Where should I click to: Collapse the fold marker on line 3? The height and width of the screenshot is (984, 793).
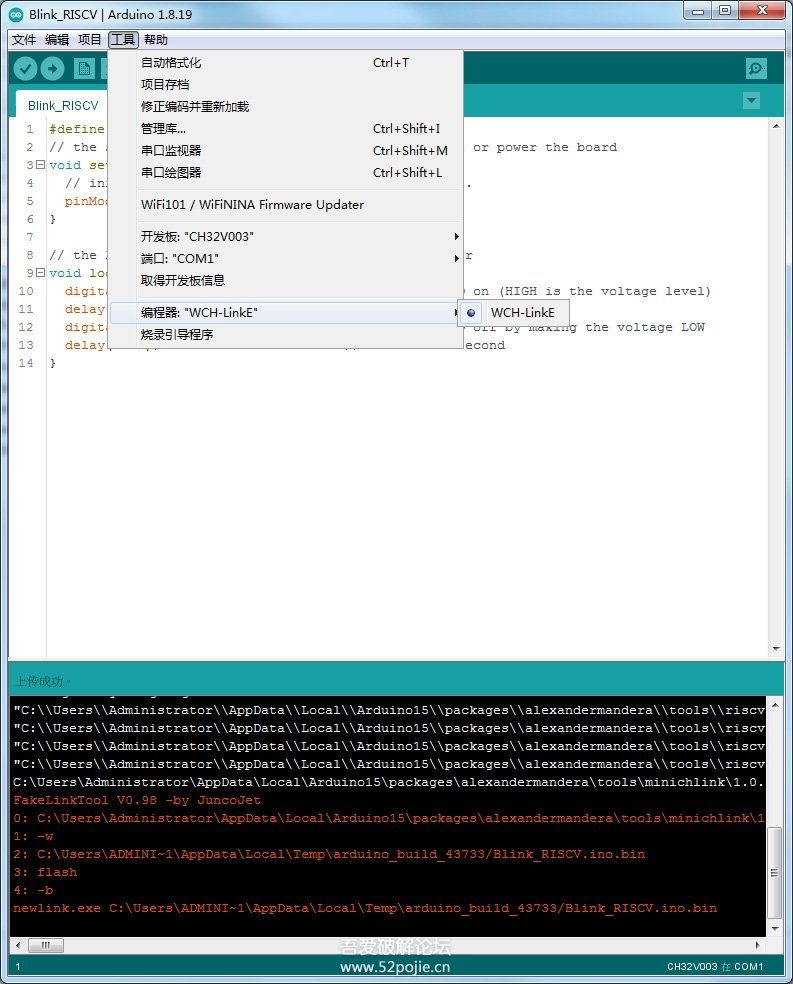(x=41, y=165)
